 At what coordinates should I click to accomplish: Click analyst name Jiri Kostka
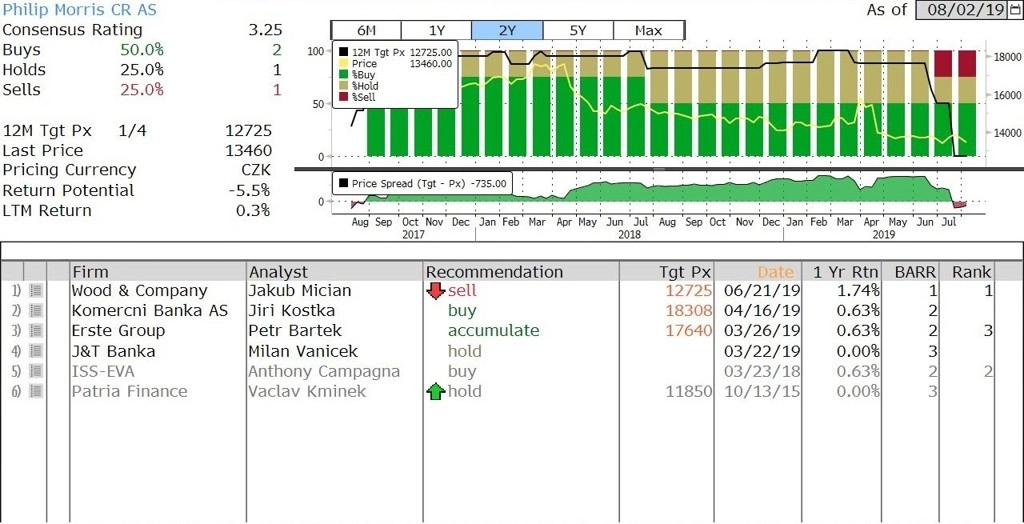pos(291,311)
